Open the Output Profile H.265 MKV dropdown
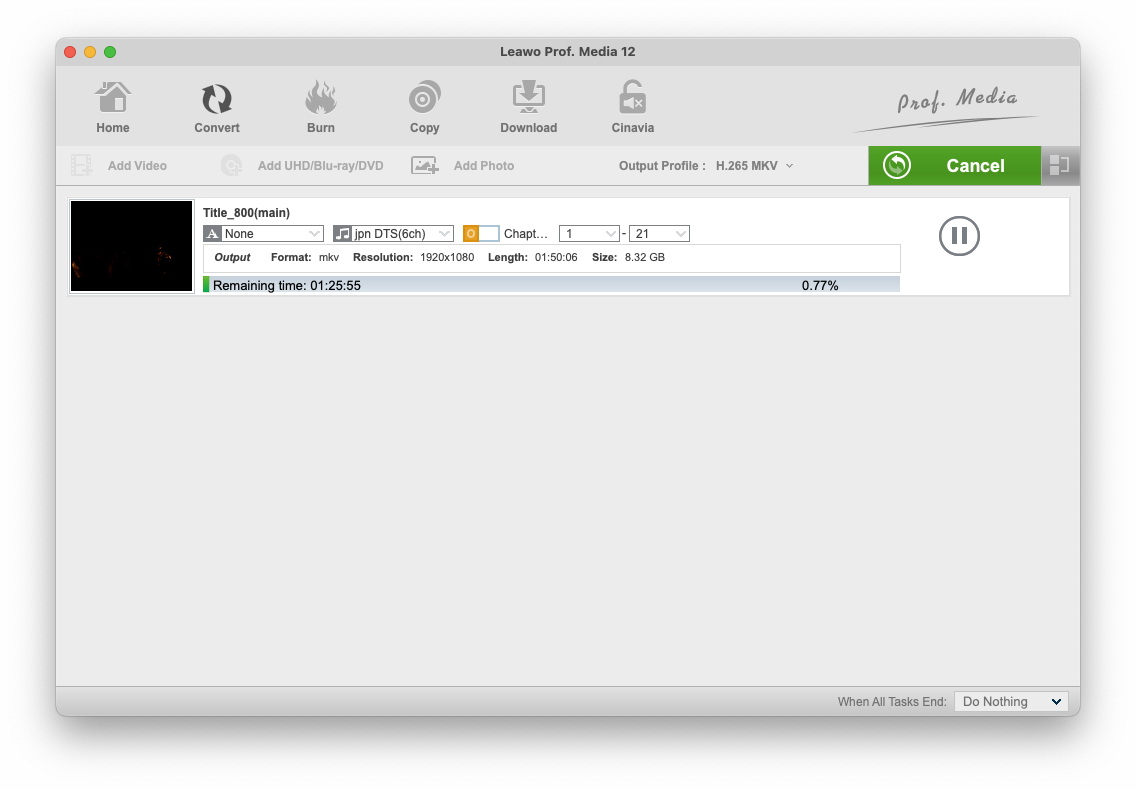The height and width of the screenshot is (790, 1136). click(754, 165)
